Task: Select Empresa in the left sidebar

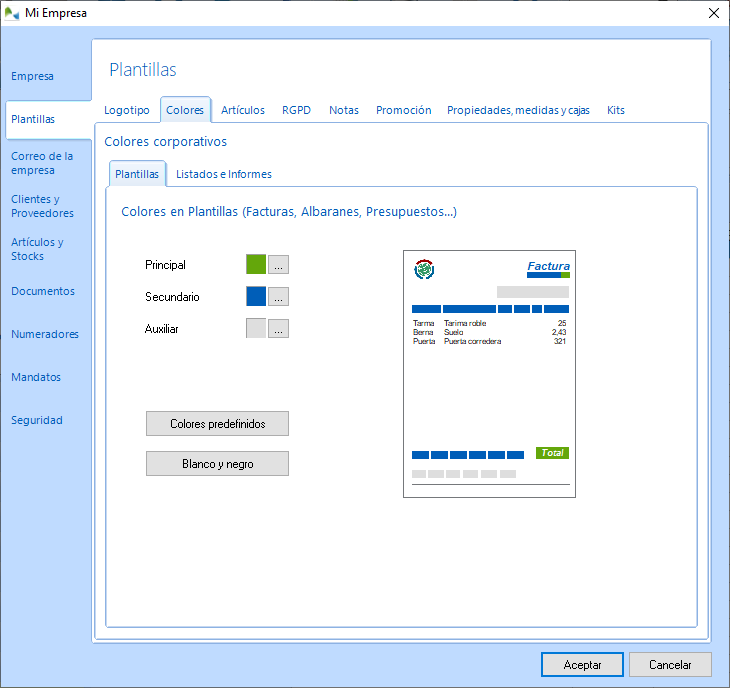Action: coord(32,76)
